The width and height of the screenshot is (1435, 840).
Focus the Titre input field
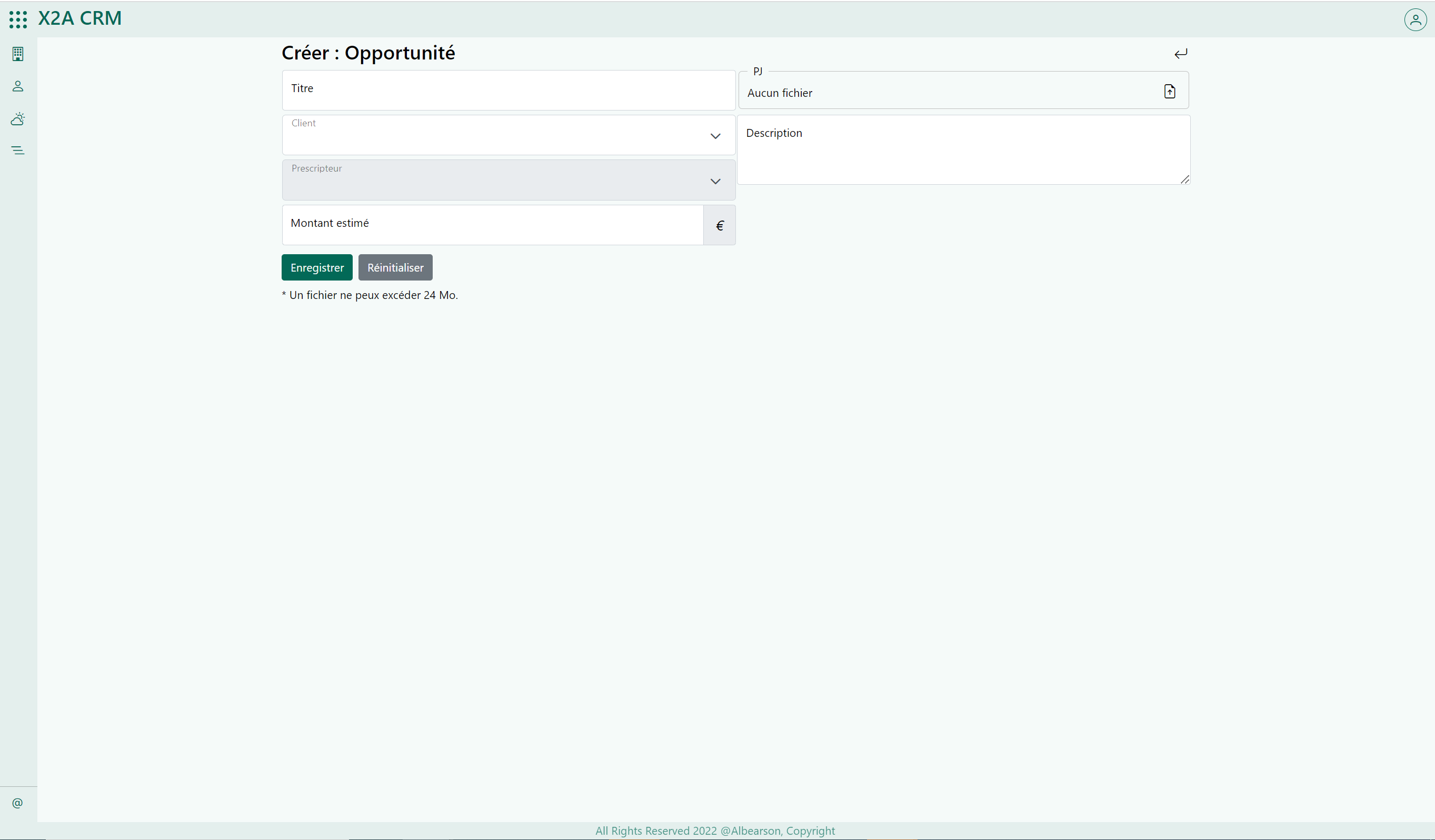coord(508,90)
